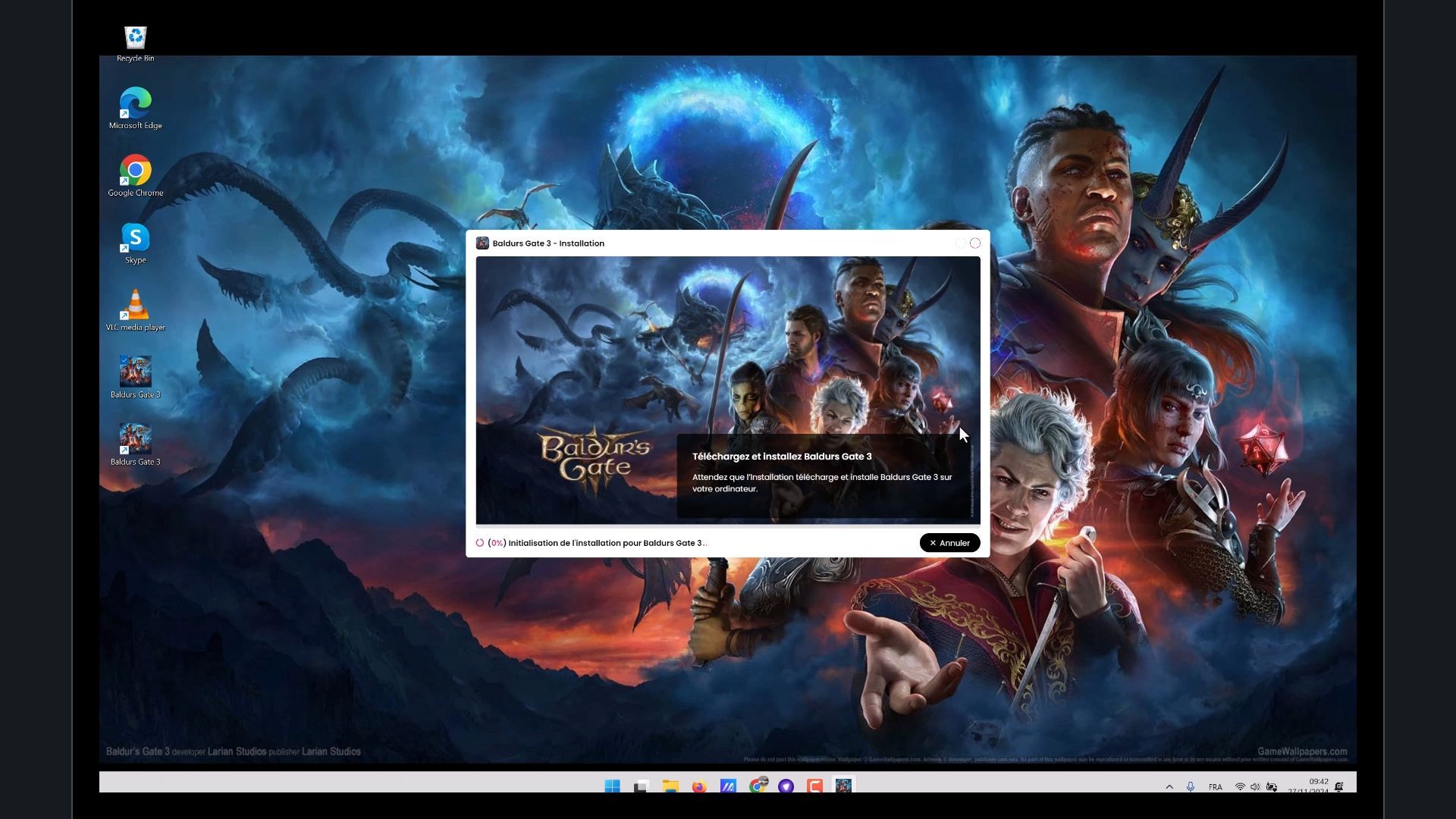Image resolution: width=1456 pixels, height=819 pixels.
Task: Click the loading spinner beside the 0% status
Action: (x=479, y=543)
